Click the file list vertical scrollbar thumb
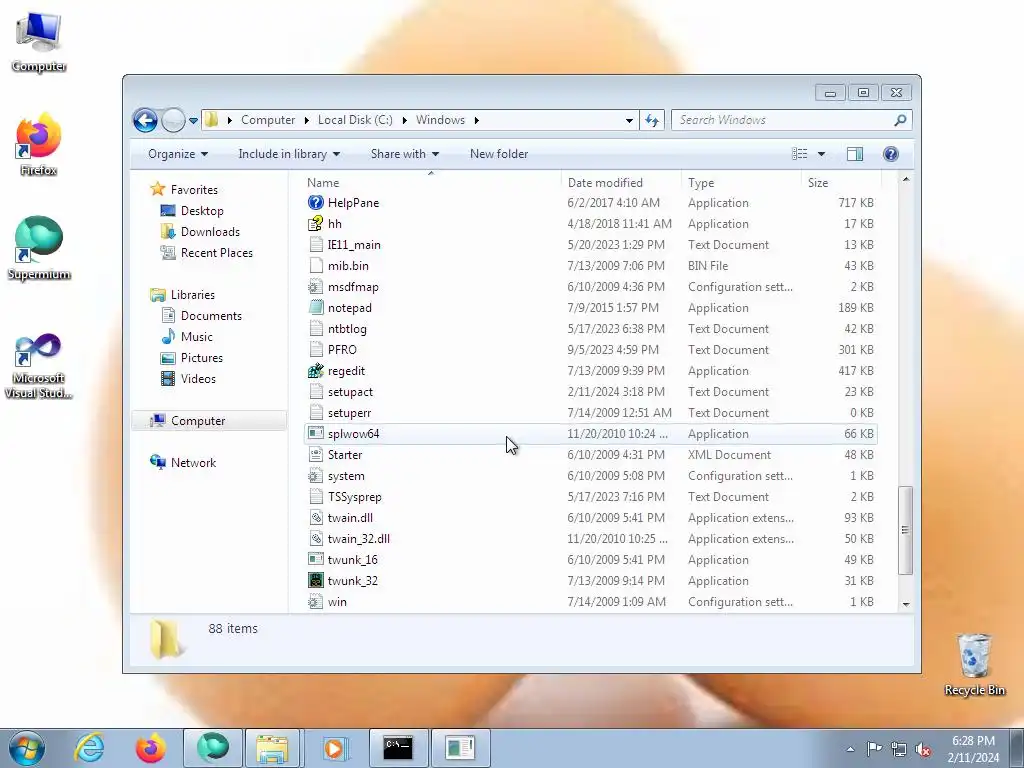The height and width of the screenshot is (768, 1024). pyautogui.click(x=905, y=530)
